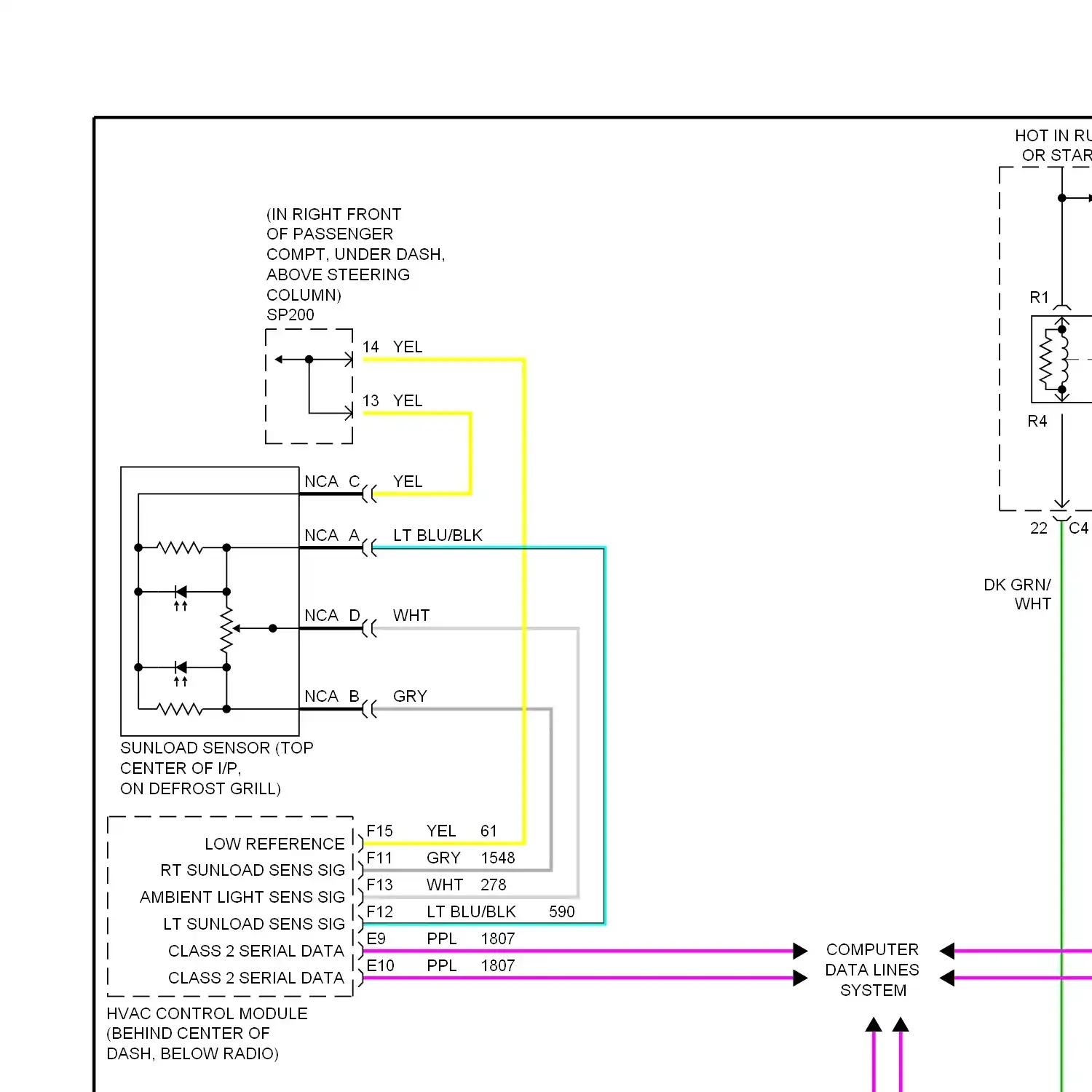This screenshot has height=1092, width=1092.
Task: Click the LOW REFERENCE pin description
Action: tap(274, 844)
